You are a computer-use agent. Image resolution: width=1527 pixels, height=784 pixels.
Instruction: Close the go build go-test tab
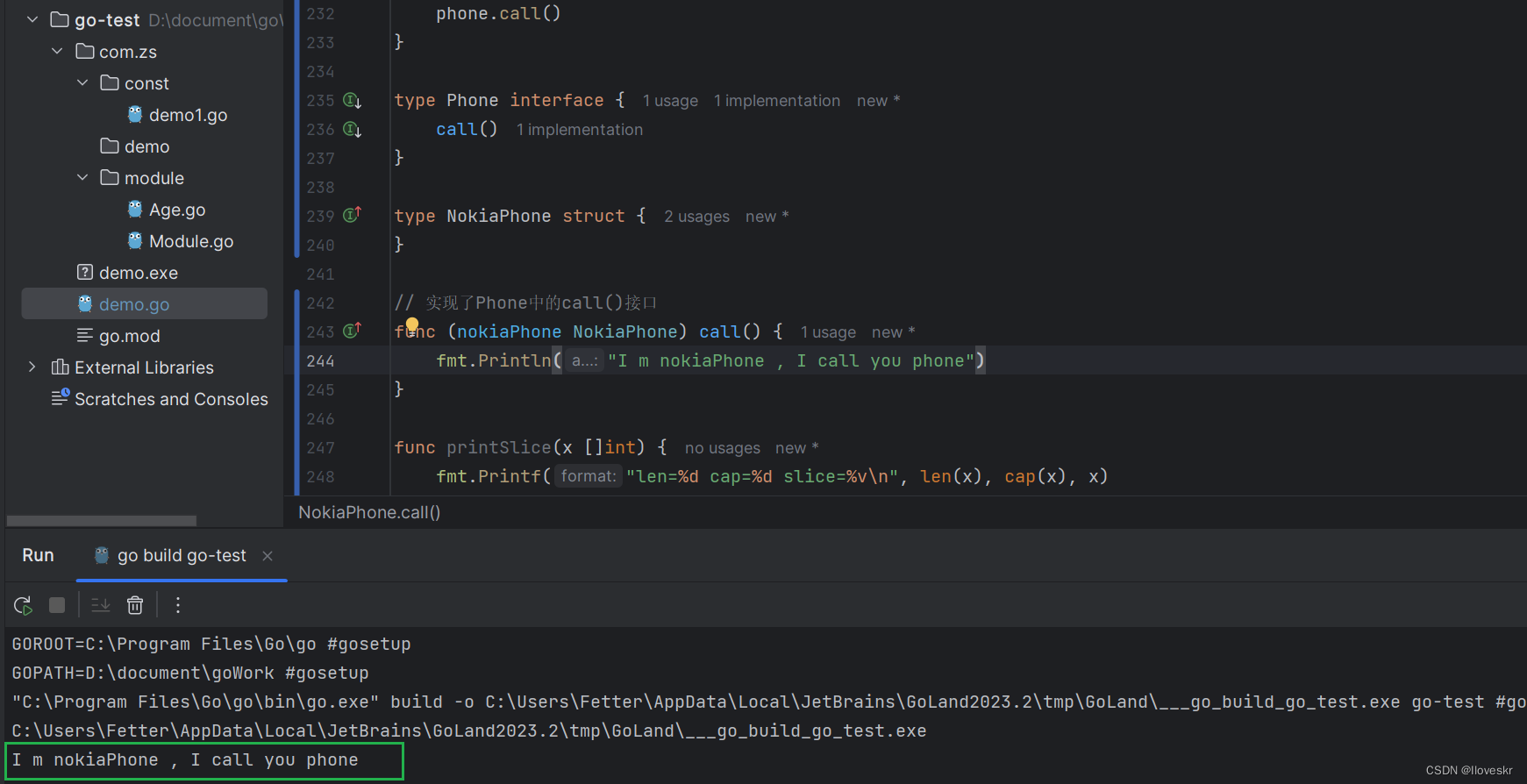click(268, 556)
